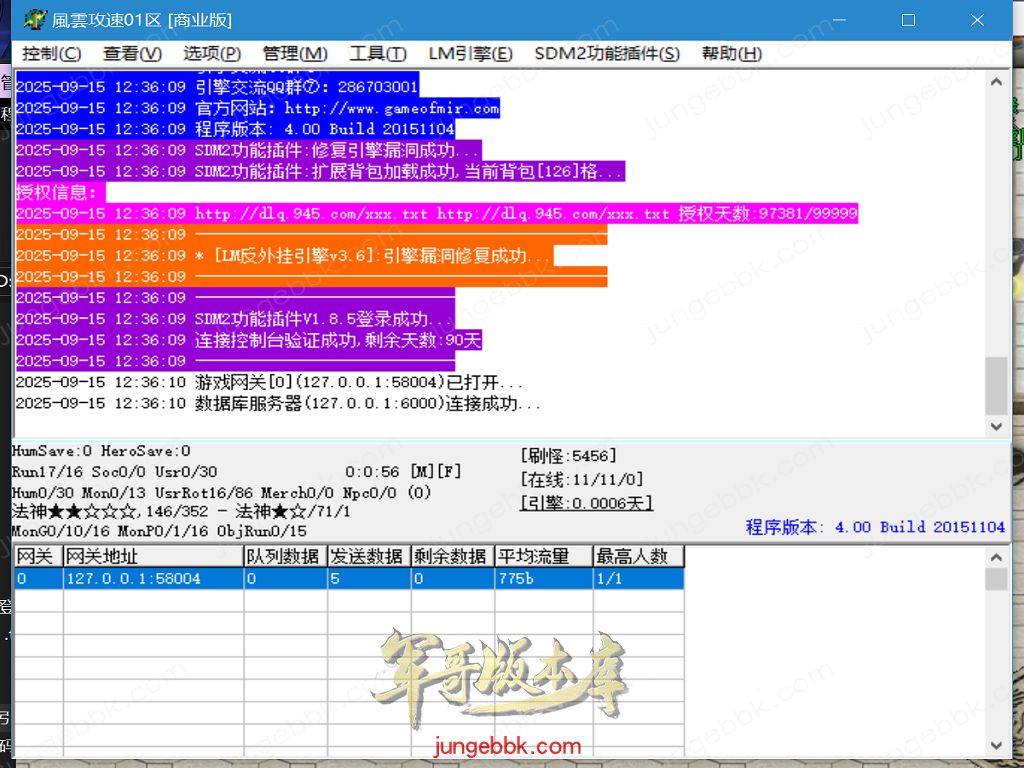The width and height of the screenshot is (1024, 768).
Task: Click the 平均流量 column header
Action: click(x=543, y=557)
